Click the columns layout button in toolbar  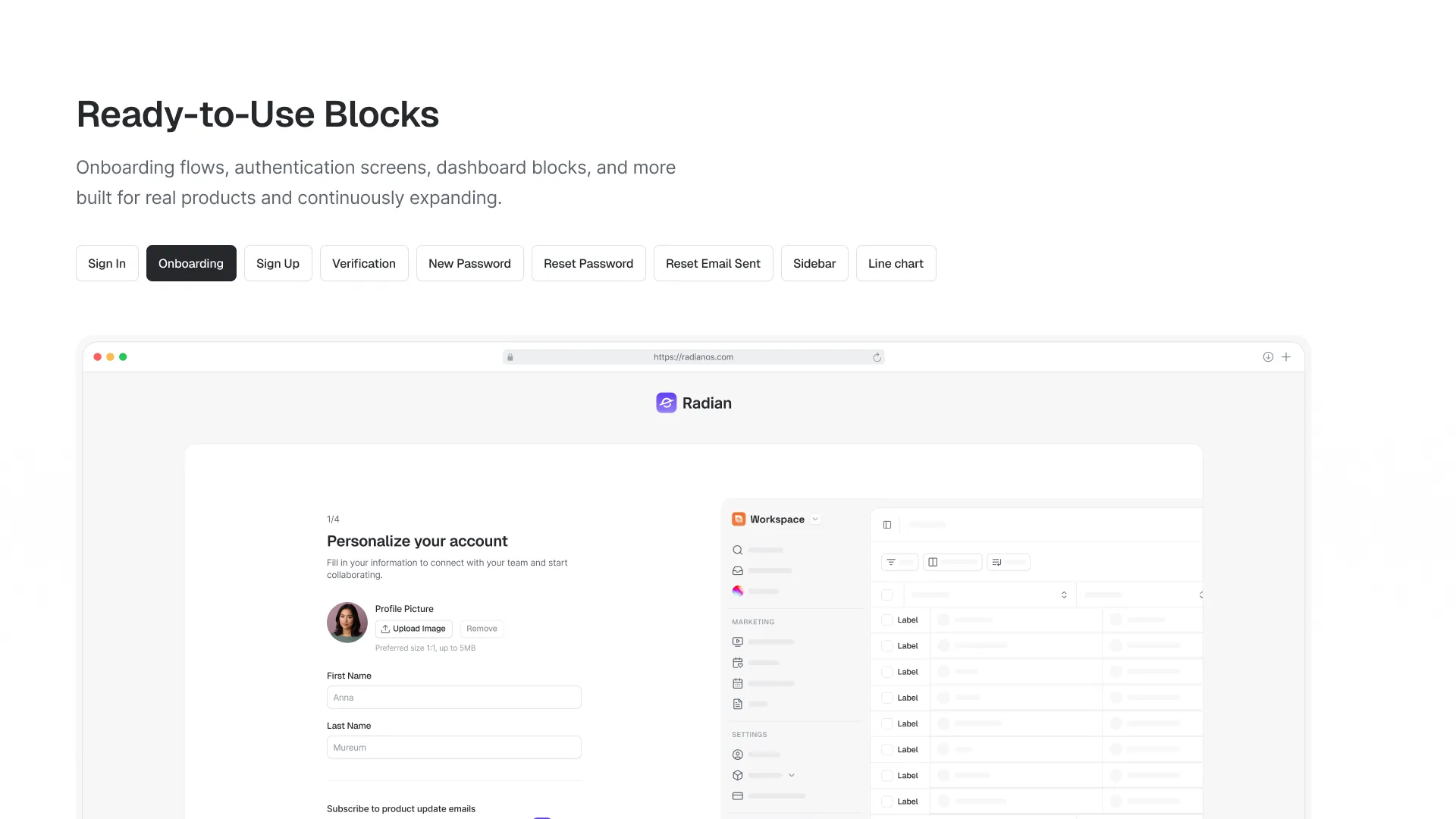pos(952,562)
